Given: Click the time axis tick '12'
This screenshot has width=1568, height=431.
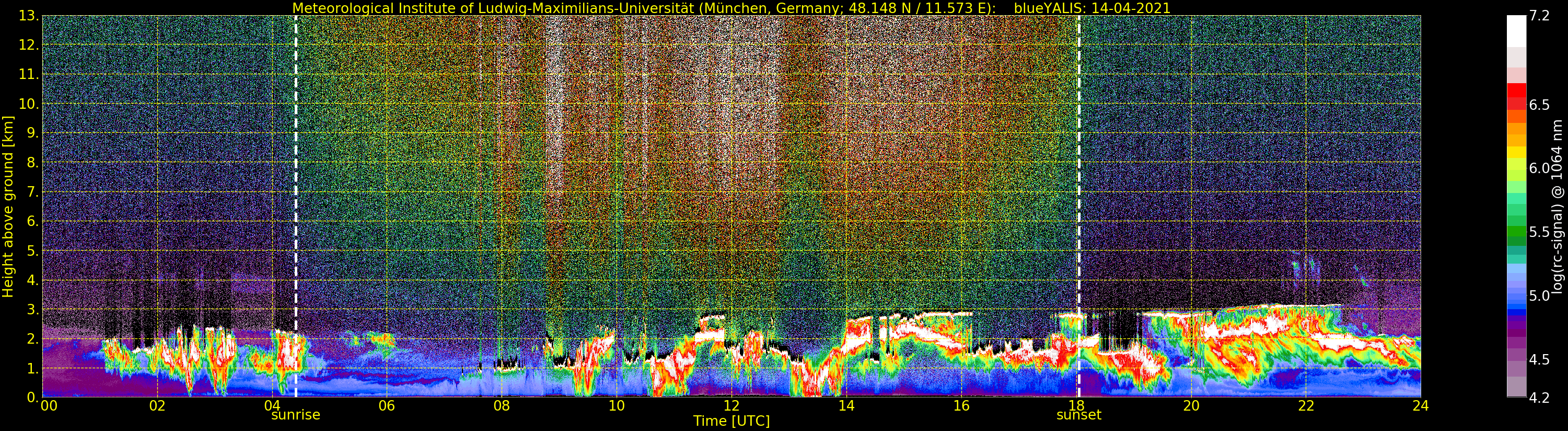Looking at the screenshot, I should (x=731, y=405).
